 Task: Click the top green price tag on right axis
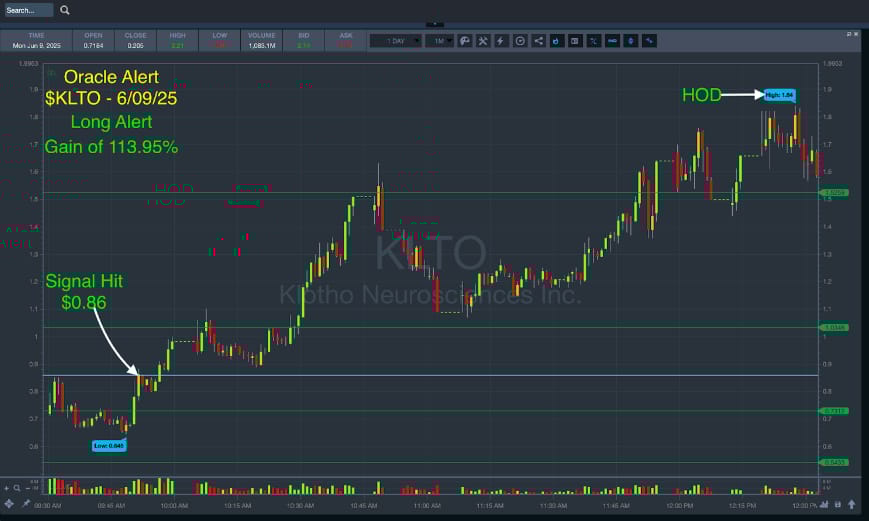click(x=834, y=193)
